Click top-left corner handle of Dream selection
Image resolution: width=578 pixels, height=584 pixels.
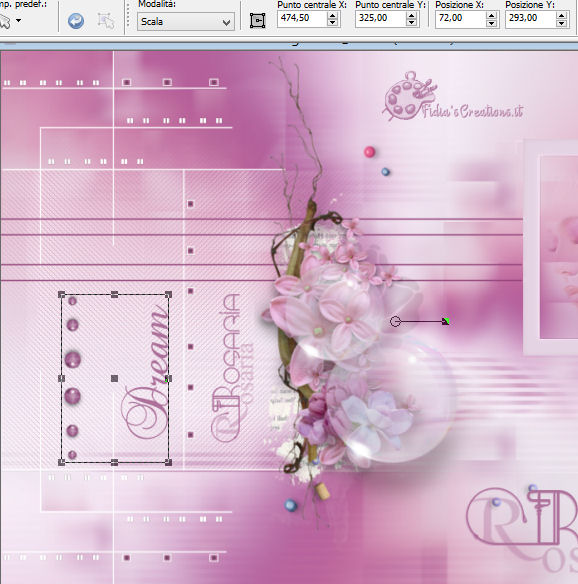62,295
